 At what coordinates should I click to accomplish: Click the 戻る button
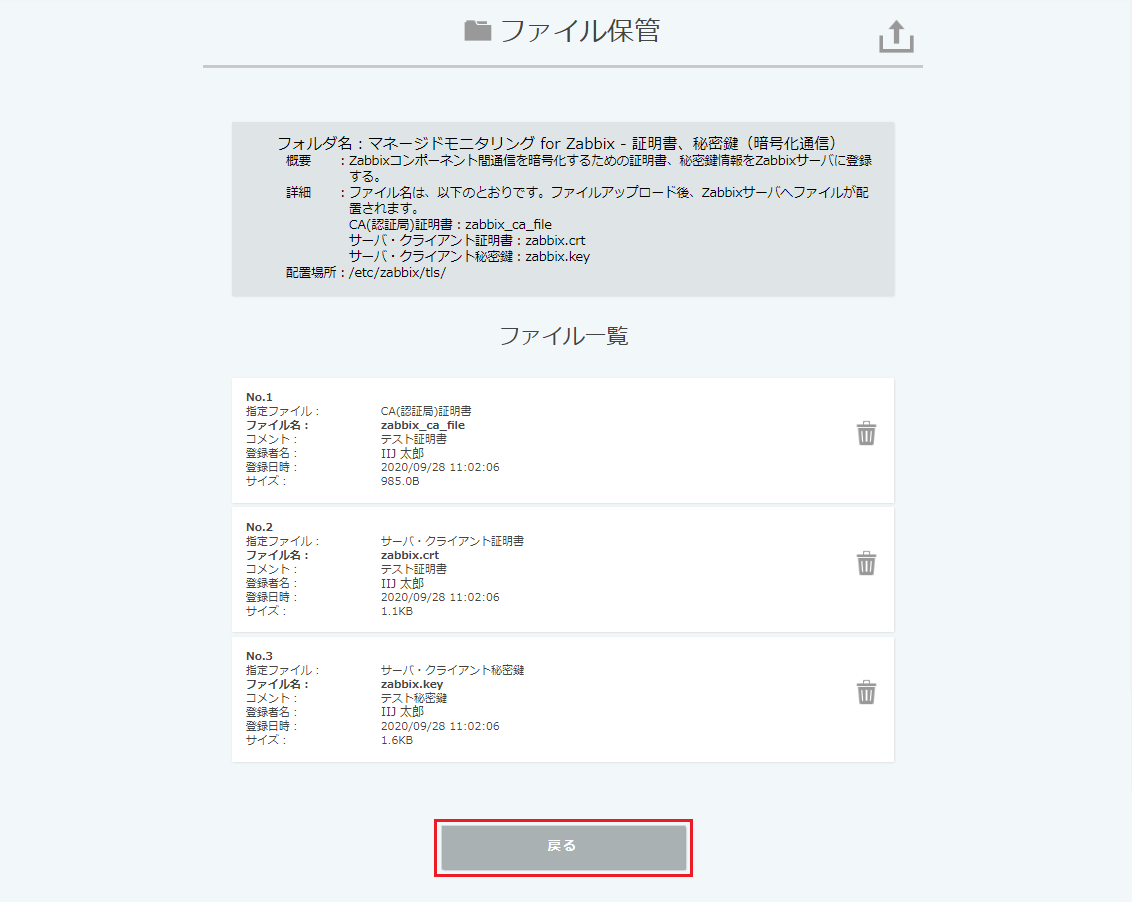pos(563,847)
